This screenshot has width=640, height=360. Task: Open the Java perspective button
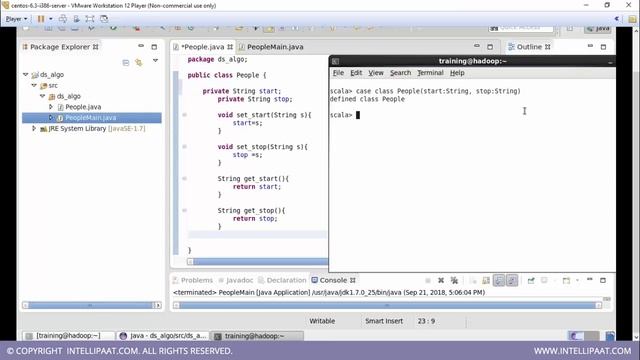pyautogui.click(x=598, y=29)
